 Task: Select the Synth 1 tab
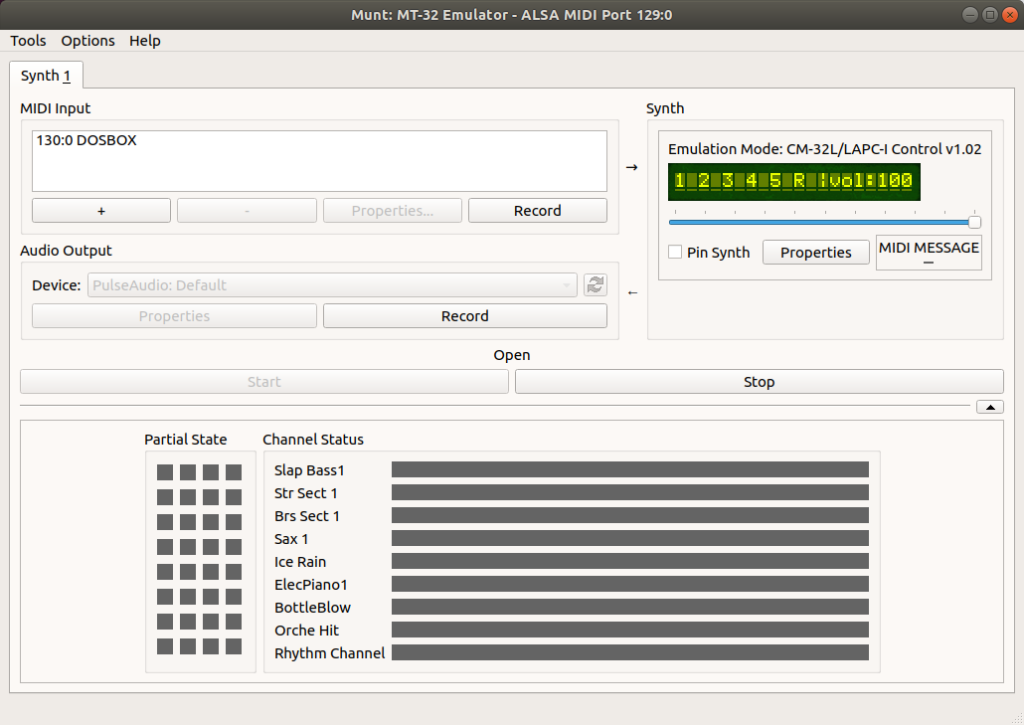46,76
